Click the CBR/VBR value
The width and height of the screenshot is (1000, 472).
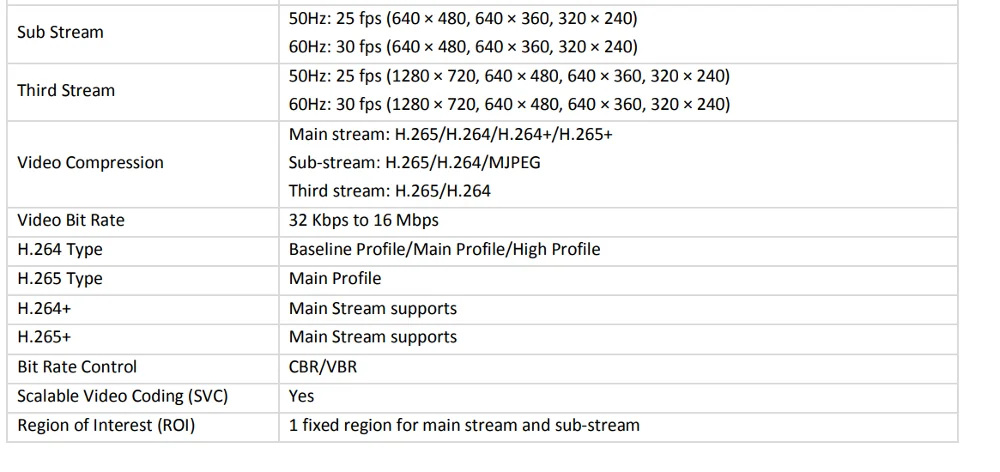point(322,367)
